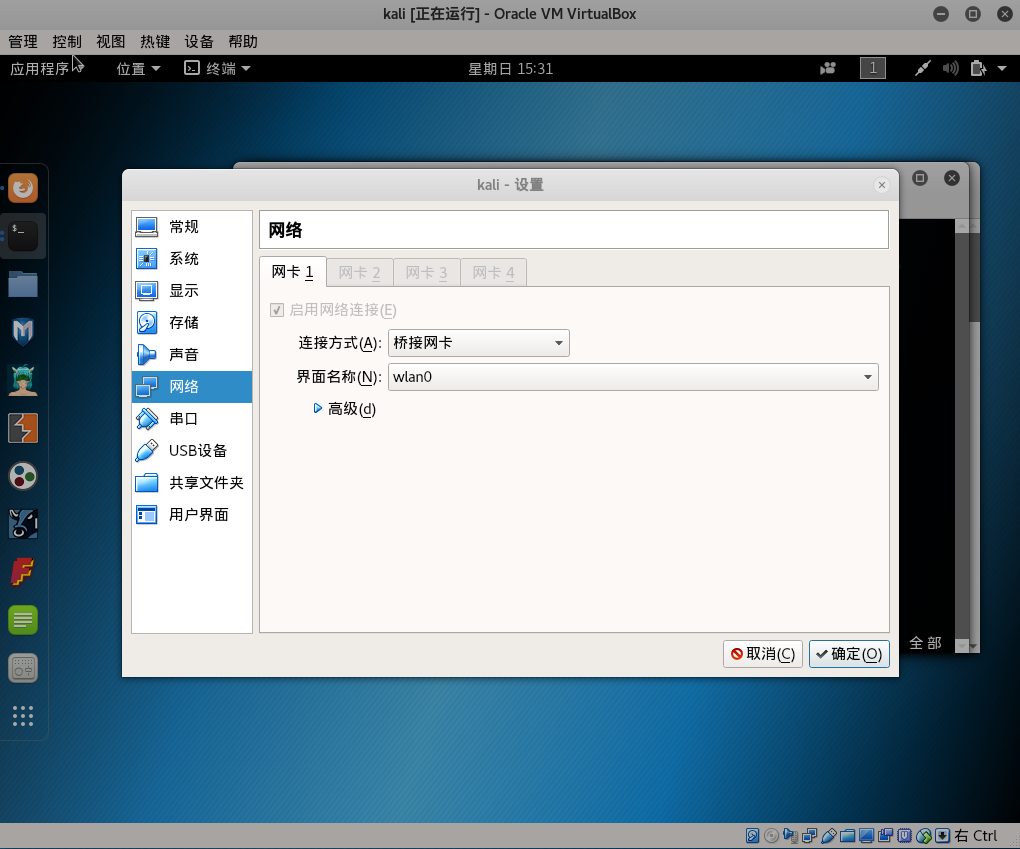Screen dimensions: 1020x849
Task: Show all applications grid in dock
Action: 23,716
